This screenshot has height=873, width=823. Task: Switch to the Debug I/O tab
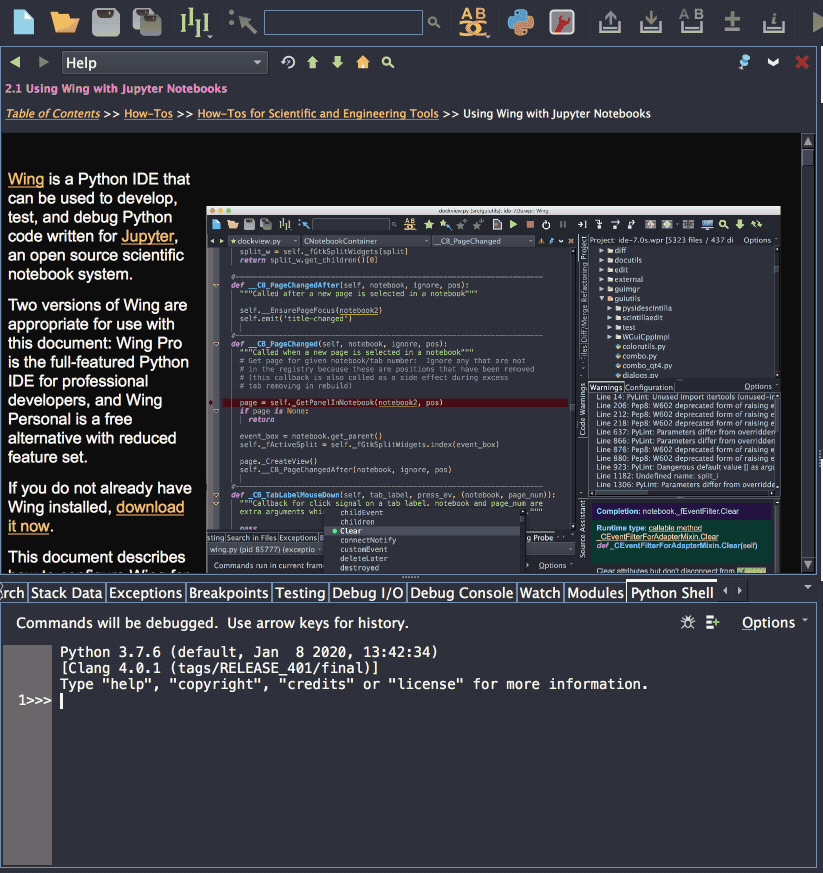point(368,593)
